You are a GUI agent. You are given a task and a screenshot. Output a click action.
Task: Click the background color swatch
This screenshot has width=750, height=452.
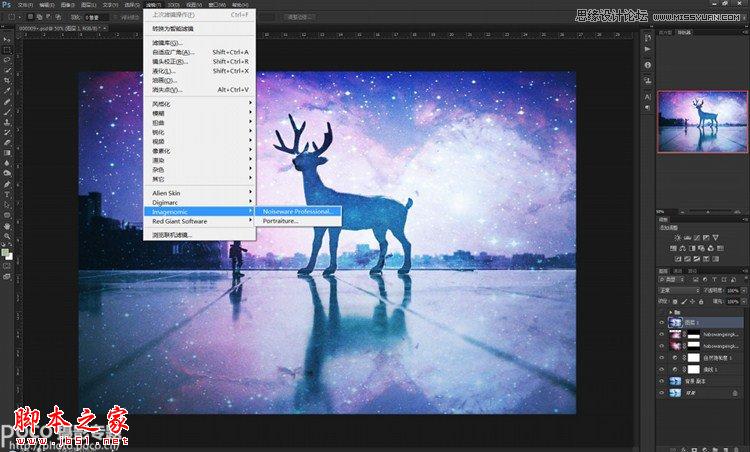point(9,256)
